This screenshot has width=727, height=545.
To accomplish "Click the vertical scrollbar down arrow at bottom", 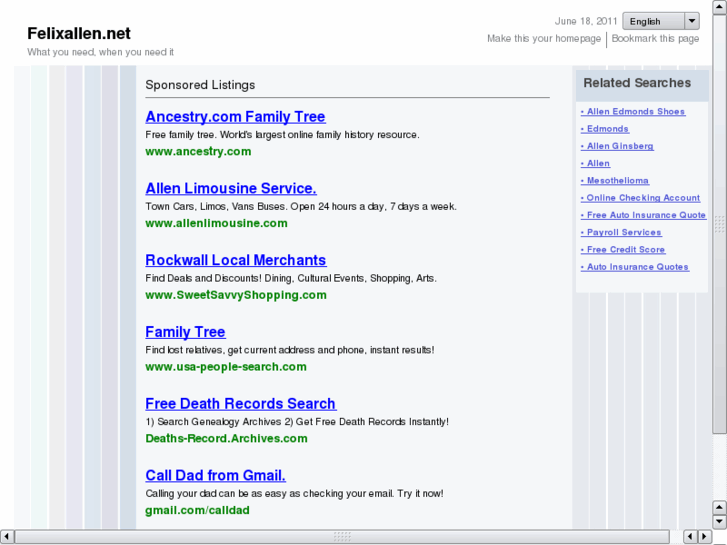I will [719, 522].
